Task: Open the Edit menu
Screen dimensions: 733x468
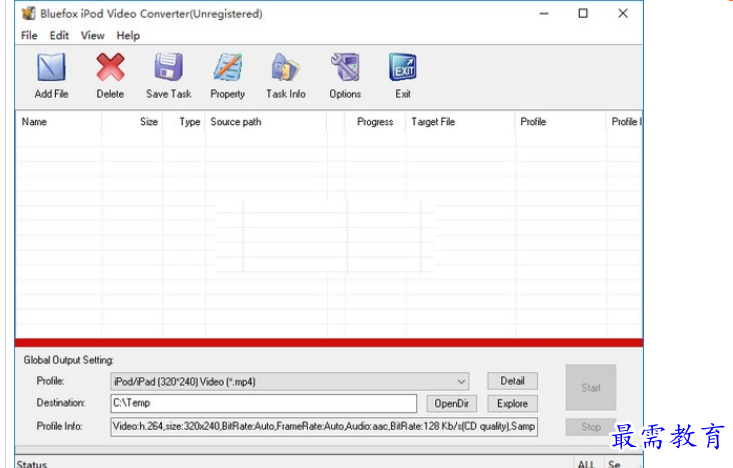Action: (x=59, y=36)
